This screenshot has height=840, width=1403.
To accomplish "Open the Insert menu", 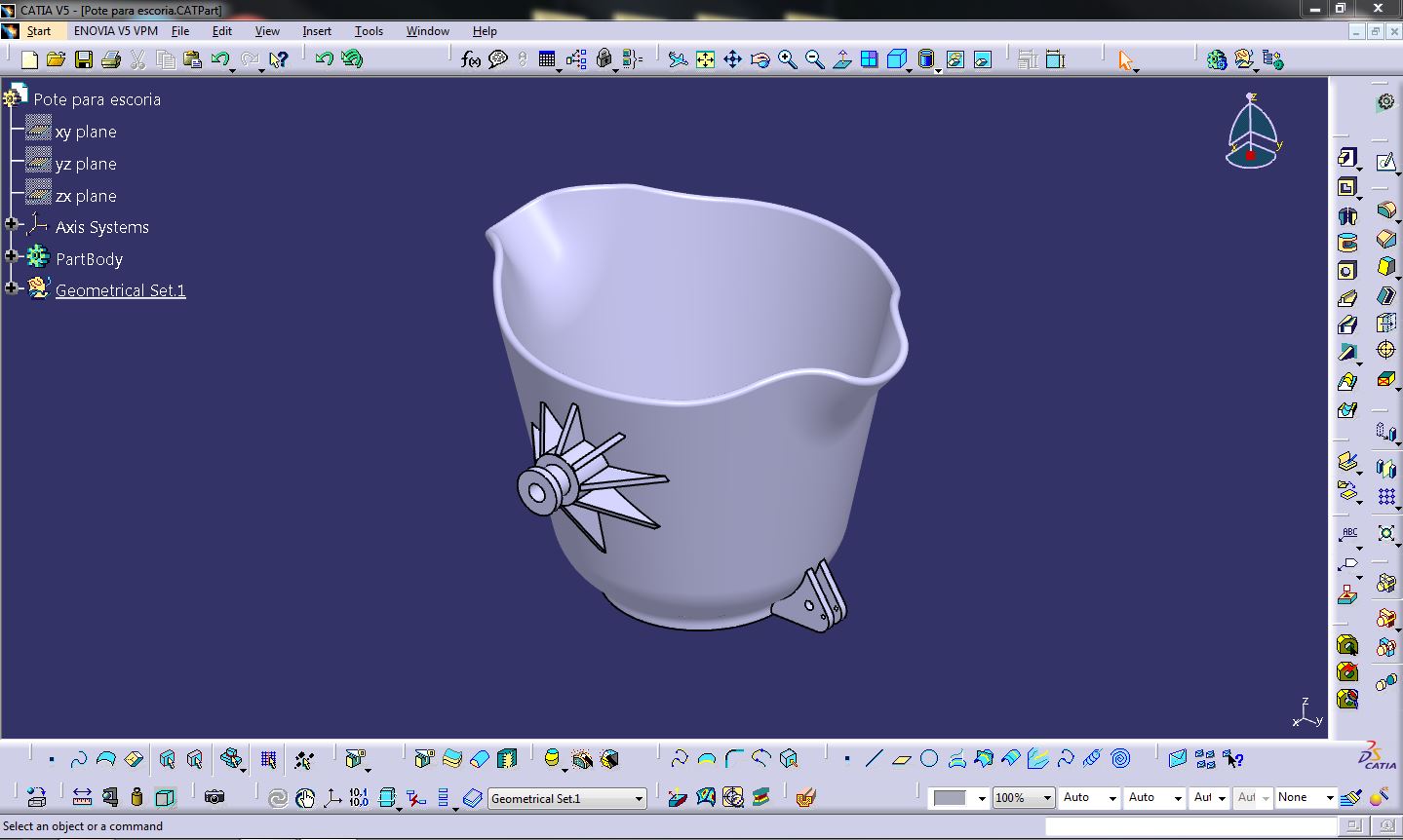I will click(x=317, y=31).
